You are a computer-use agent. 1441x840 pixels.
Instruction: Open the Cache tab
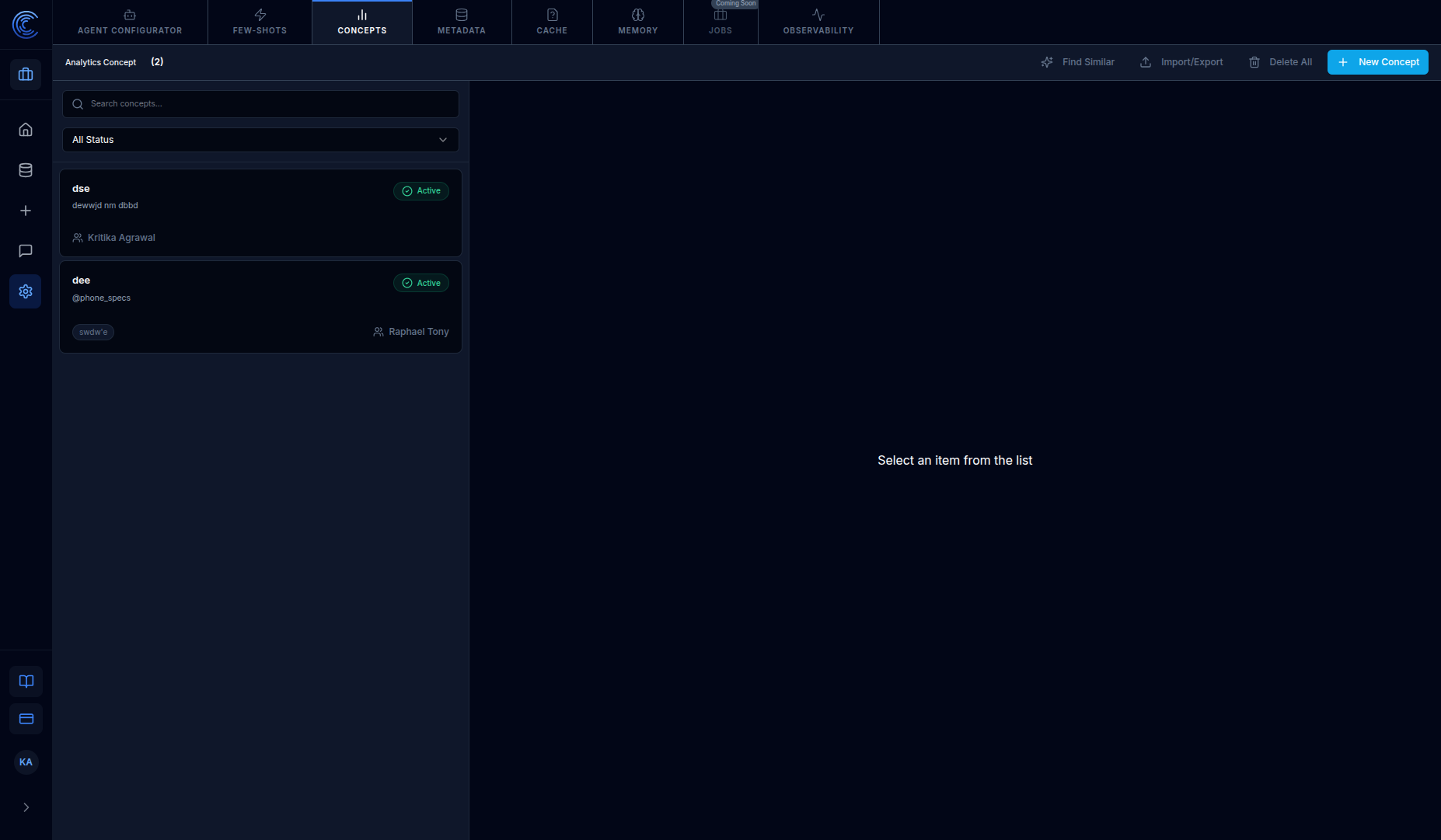coord(552,23)
